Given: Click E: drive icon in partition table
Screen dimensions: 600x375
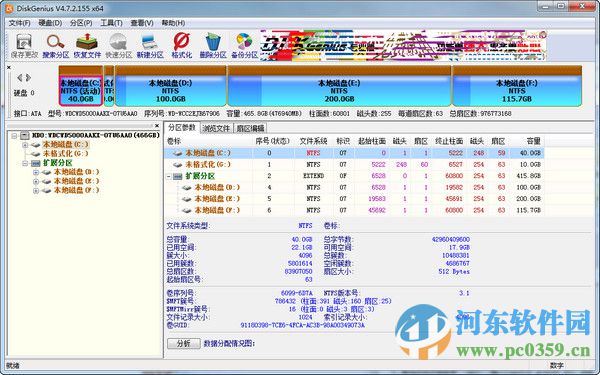Looking at the screenshot, I should (186, 199).
